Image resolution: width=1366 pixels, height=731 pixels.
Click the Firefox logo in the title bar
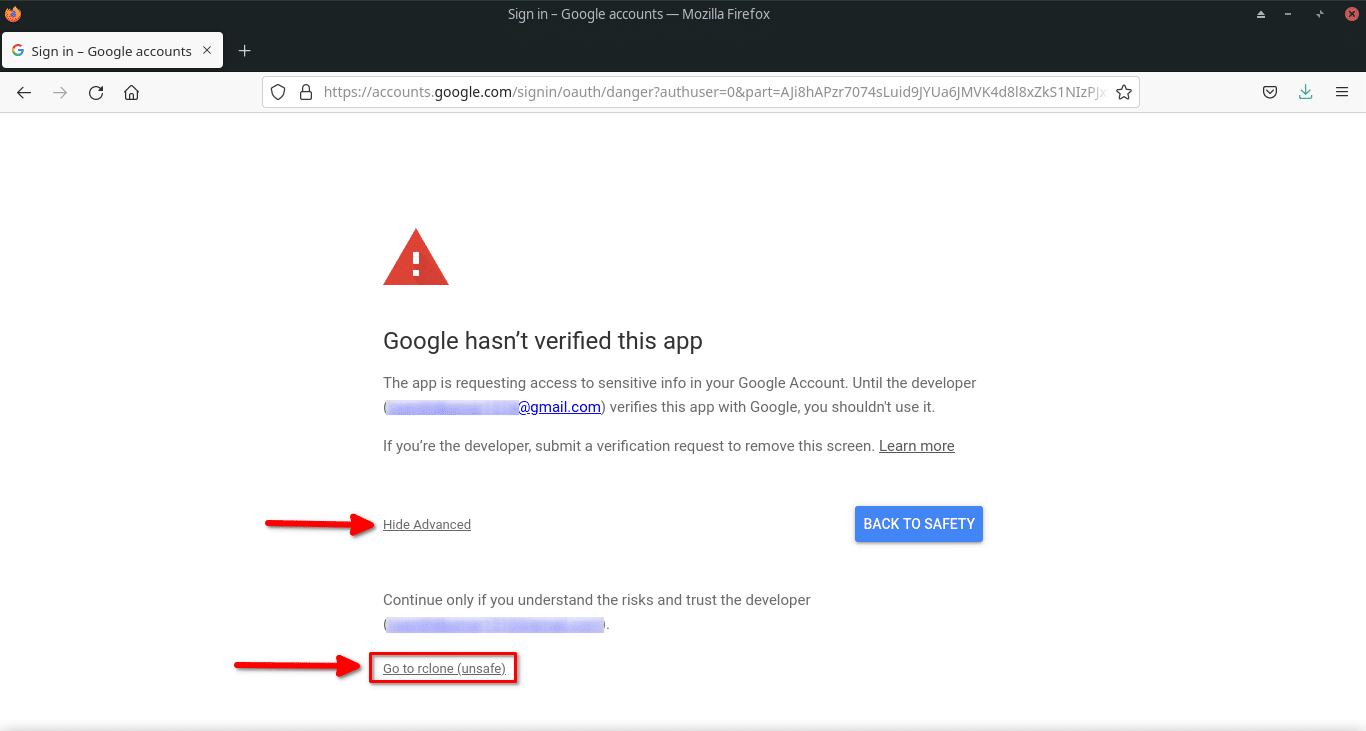pos(13,14)
